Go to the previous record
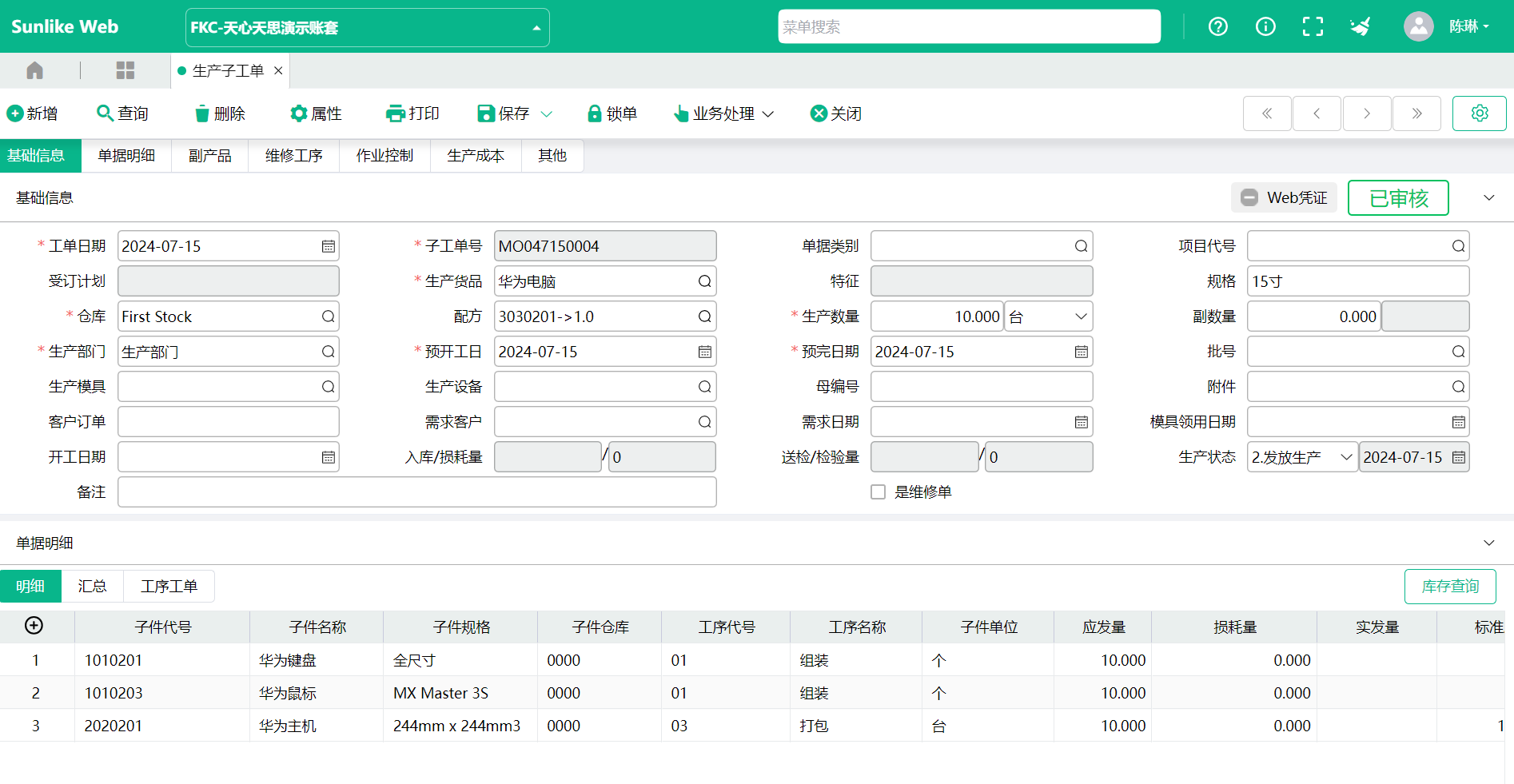1514x784 pixels. click(x=1317, y=113)
